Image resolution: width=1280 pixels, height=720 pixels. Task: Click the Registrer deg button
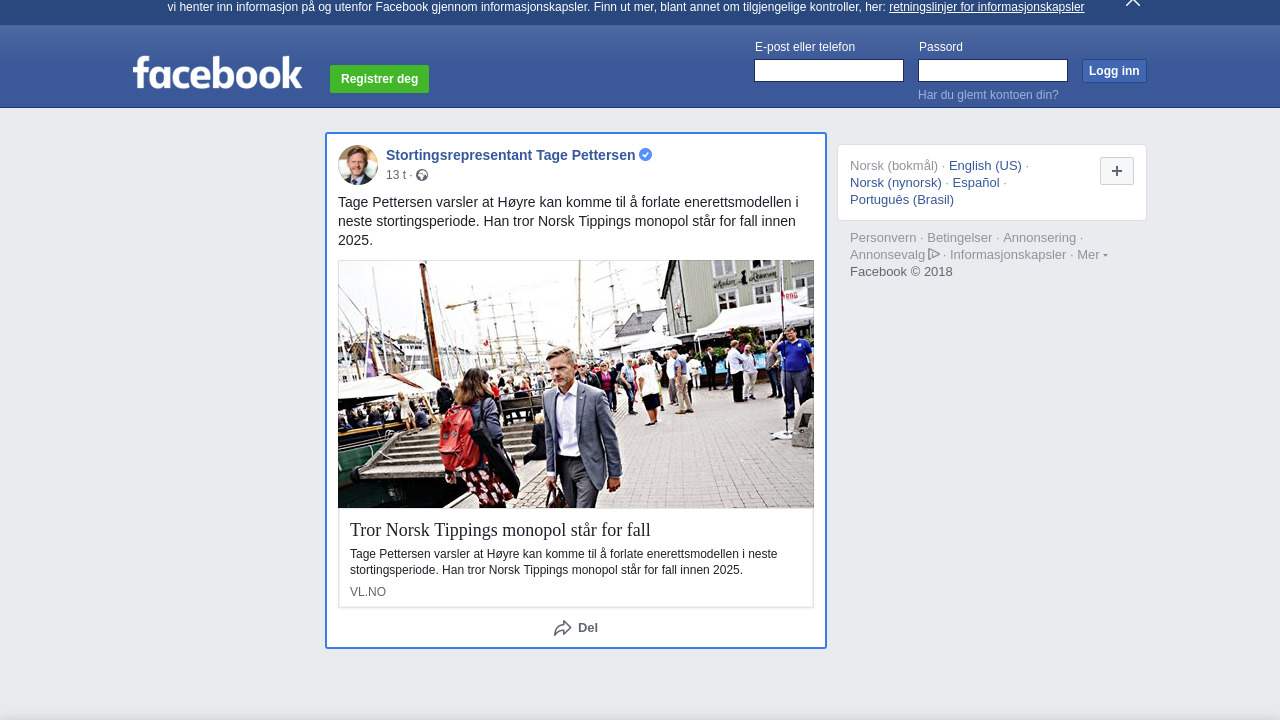tap(379, 79)
